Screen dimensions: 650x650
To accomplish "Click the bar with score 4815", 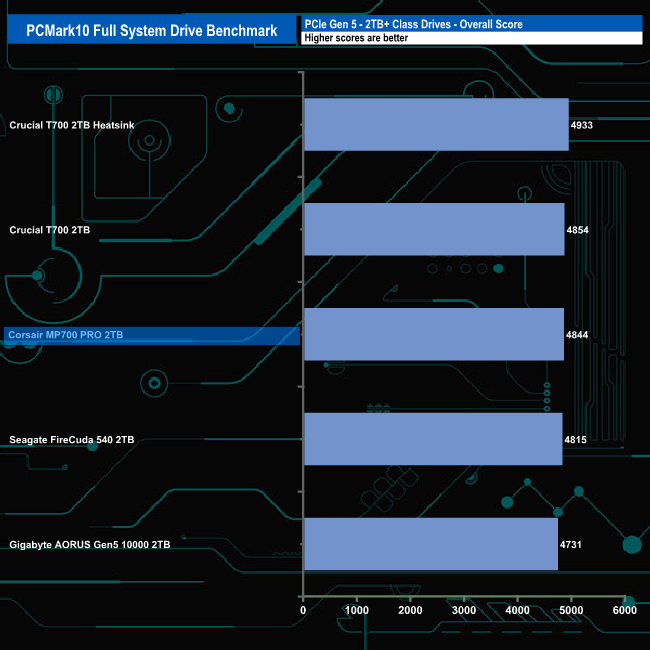I will [433, 439].
